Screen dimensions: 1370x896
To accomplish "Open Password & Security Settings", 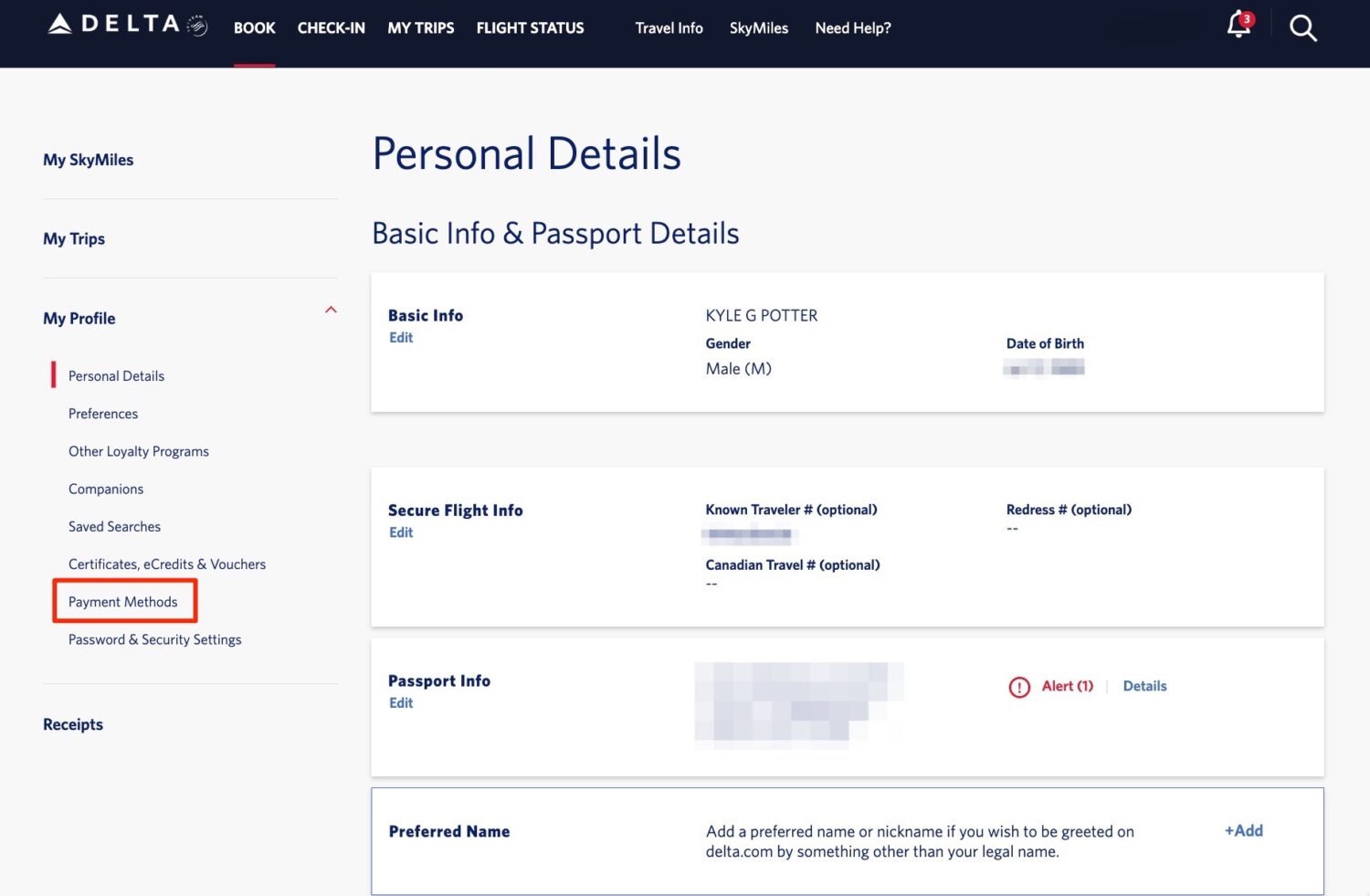I will click(154, 639).
